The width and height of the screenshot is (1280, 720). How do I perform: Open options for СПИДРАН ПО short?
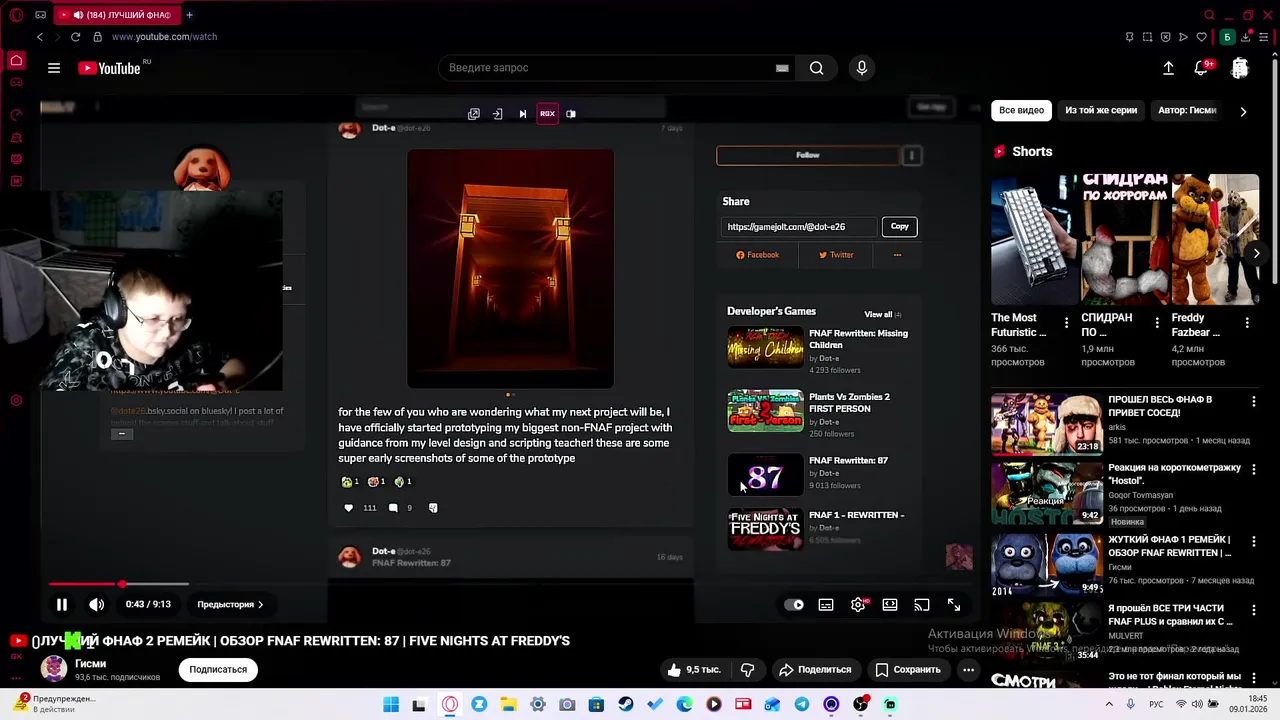click(1157, 323)
